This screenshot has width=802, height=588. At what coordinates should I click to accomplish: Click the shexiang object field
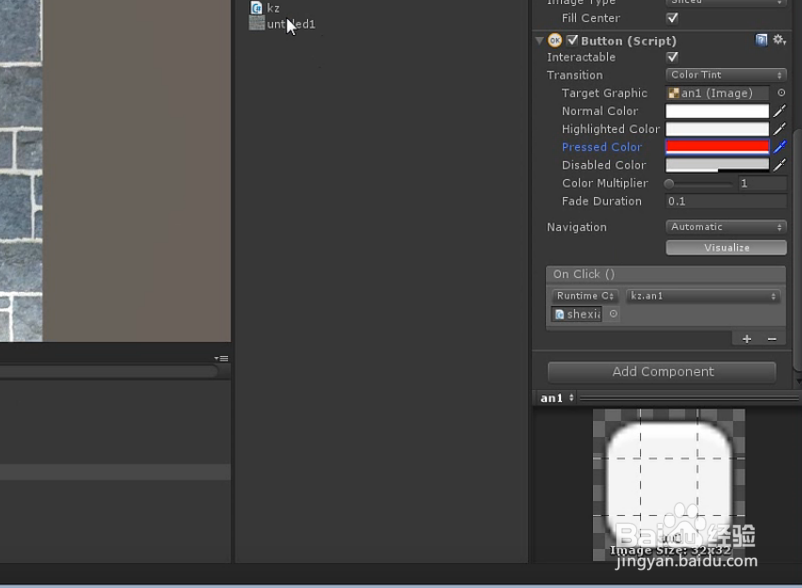click(576, 314)
